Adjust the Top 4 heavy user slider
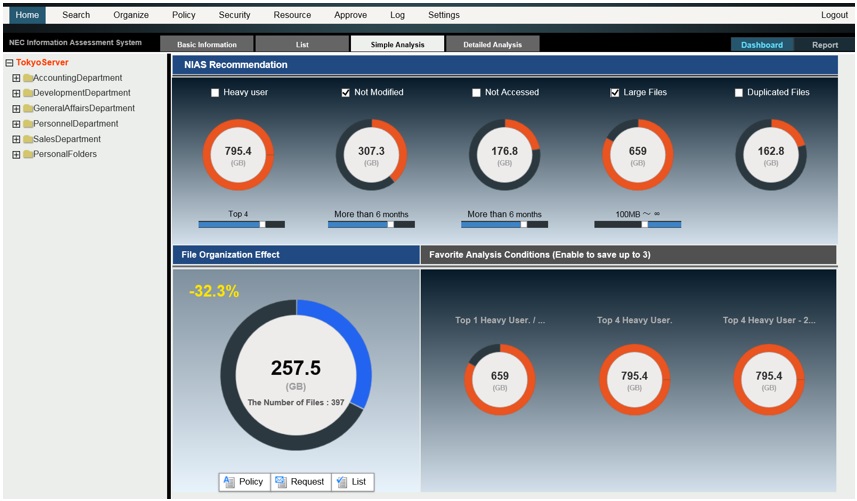 click(242, 225)
